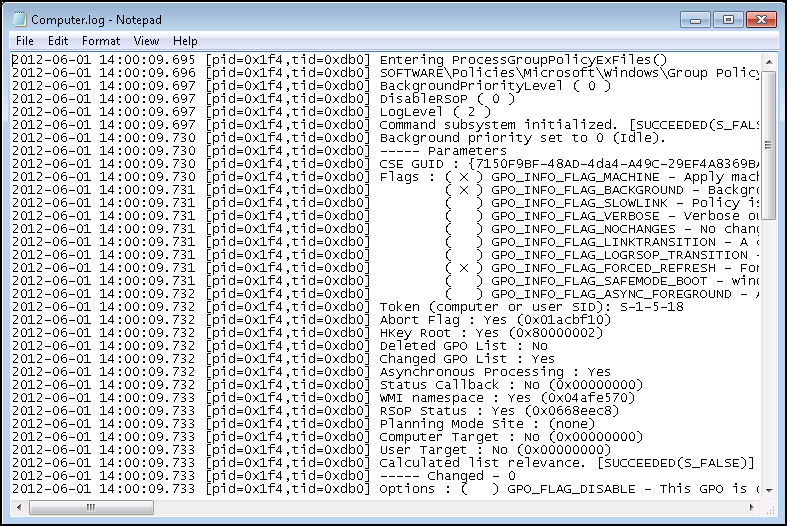787x526 pixels.
Task: Click the horizontal scrollbar left arrow
Action: [19, 507]
